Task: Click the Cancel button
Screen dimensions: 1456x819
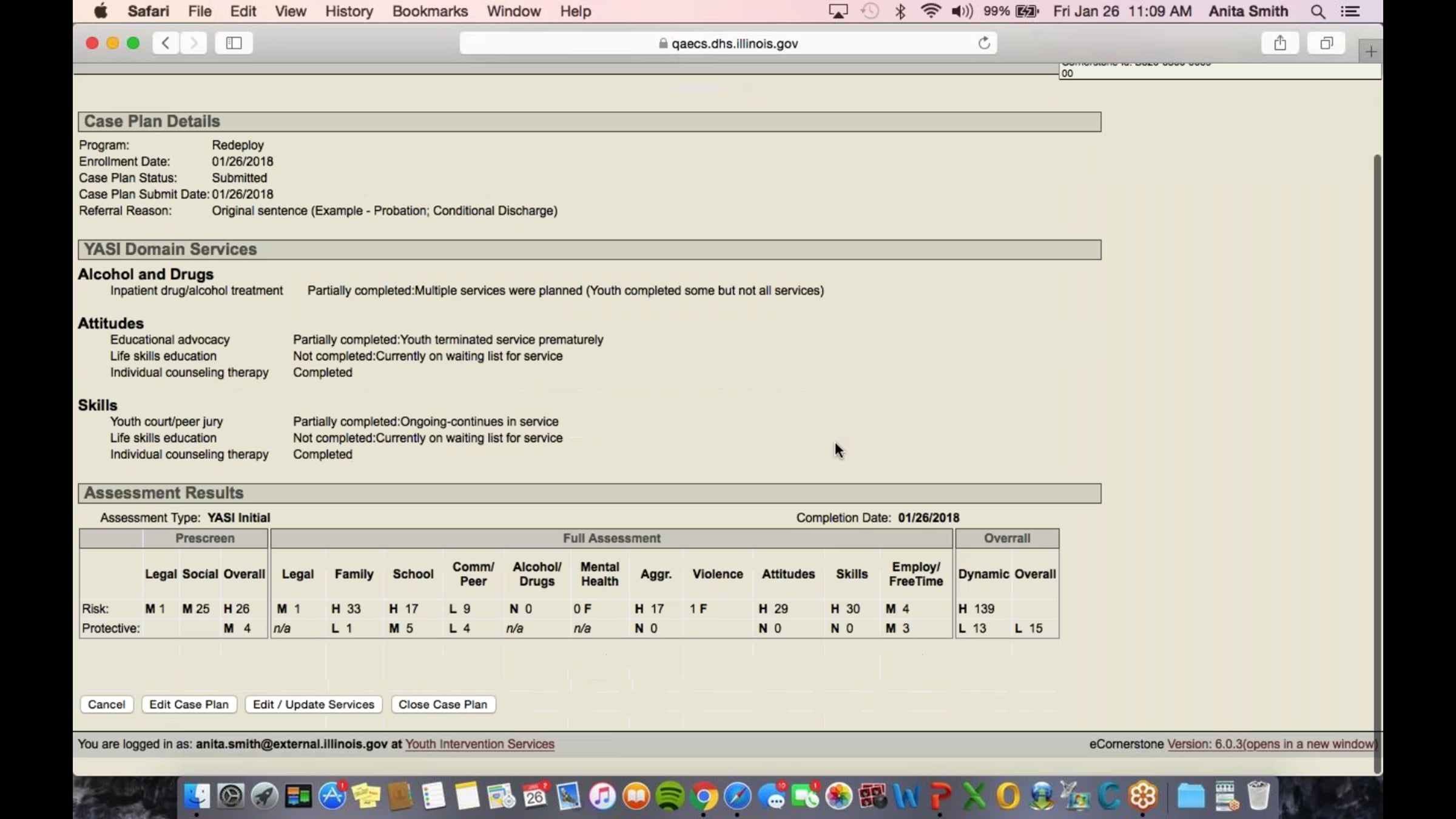Action: [x=107, y=704]
